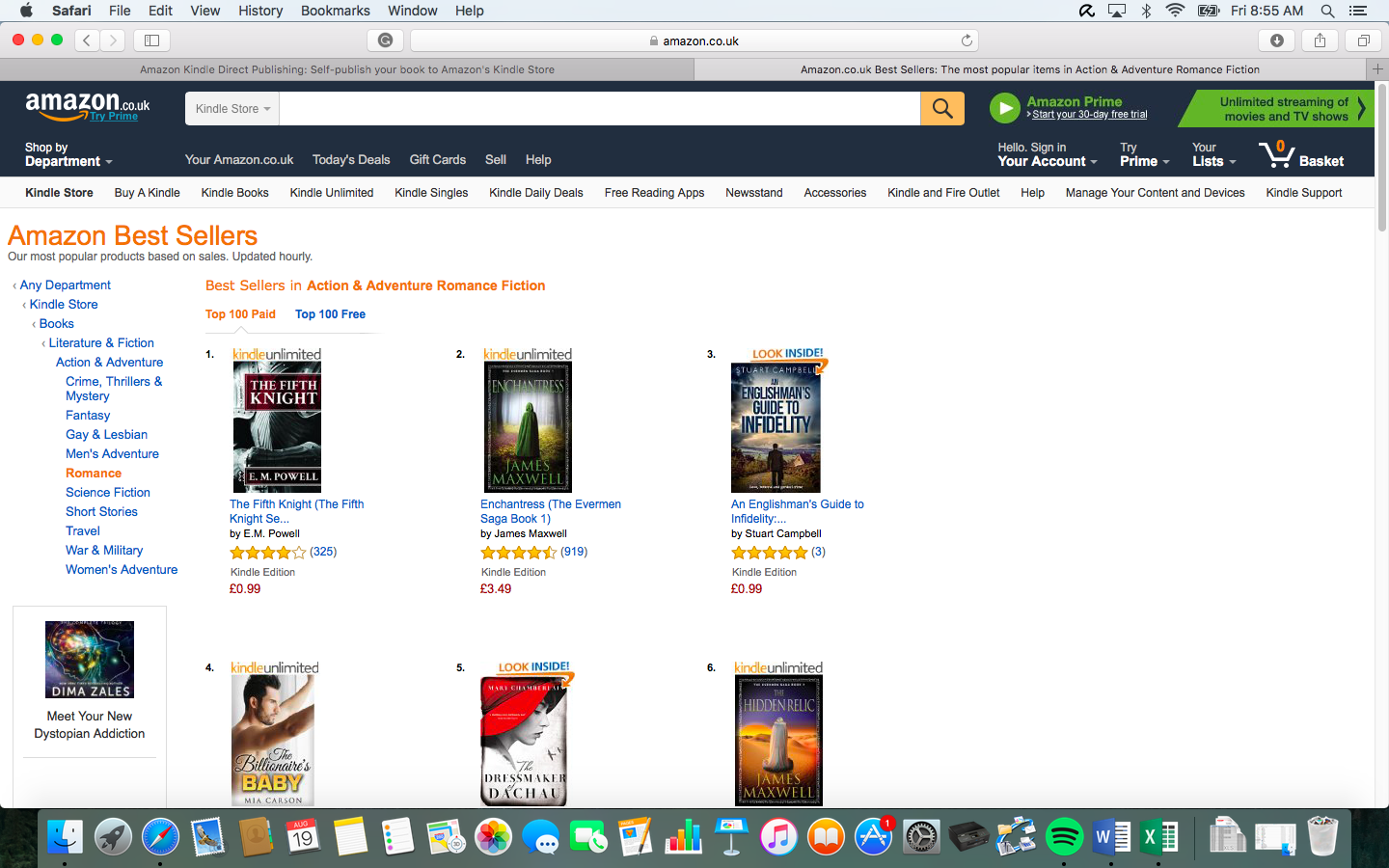Image resolution: width=1389 pixels, height=868 pixels.
Task: Expand the Shop by Department menu
Action: click(68, 154)
